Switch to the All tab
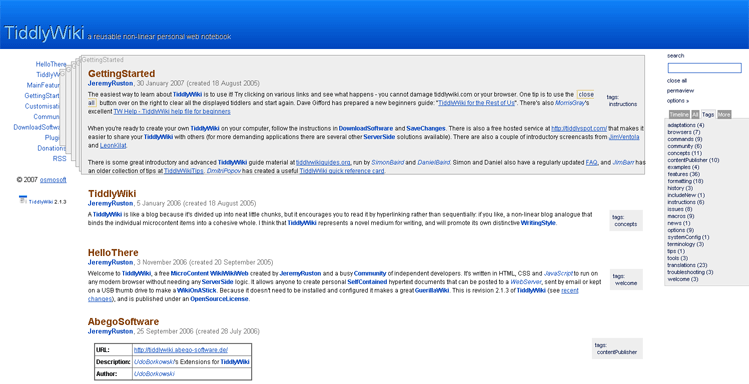This screenshot has height=384, width=749. pos(695,115)
